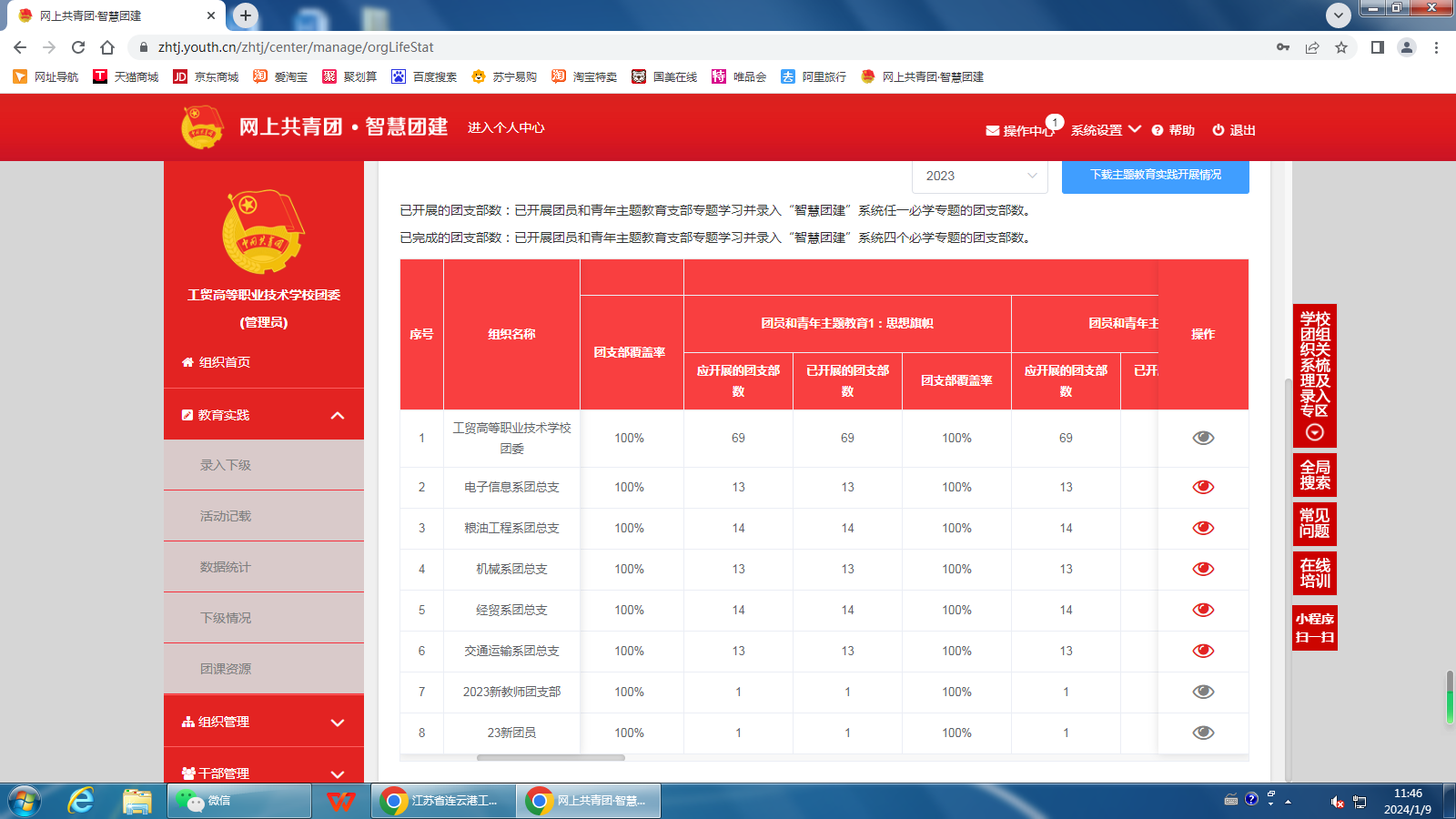This screenshot has height=819, width=1456.
Task: Open the 2023 year dropdown
Action: [979, 176]
